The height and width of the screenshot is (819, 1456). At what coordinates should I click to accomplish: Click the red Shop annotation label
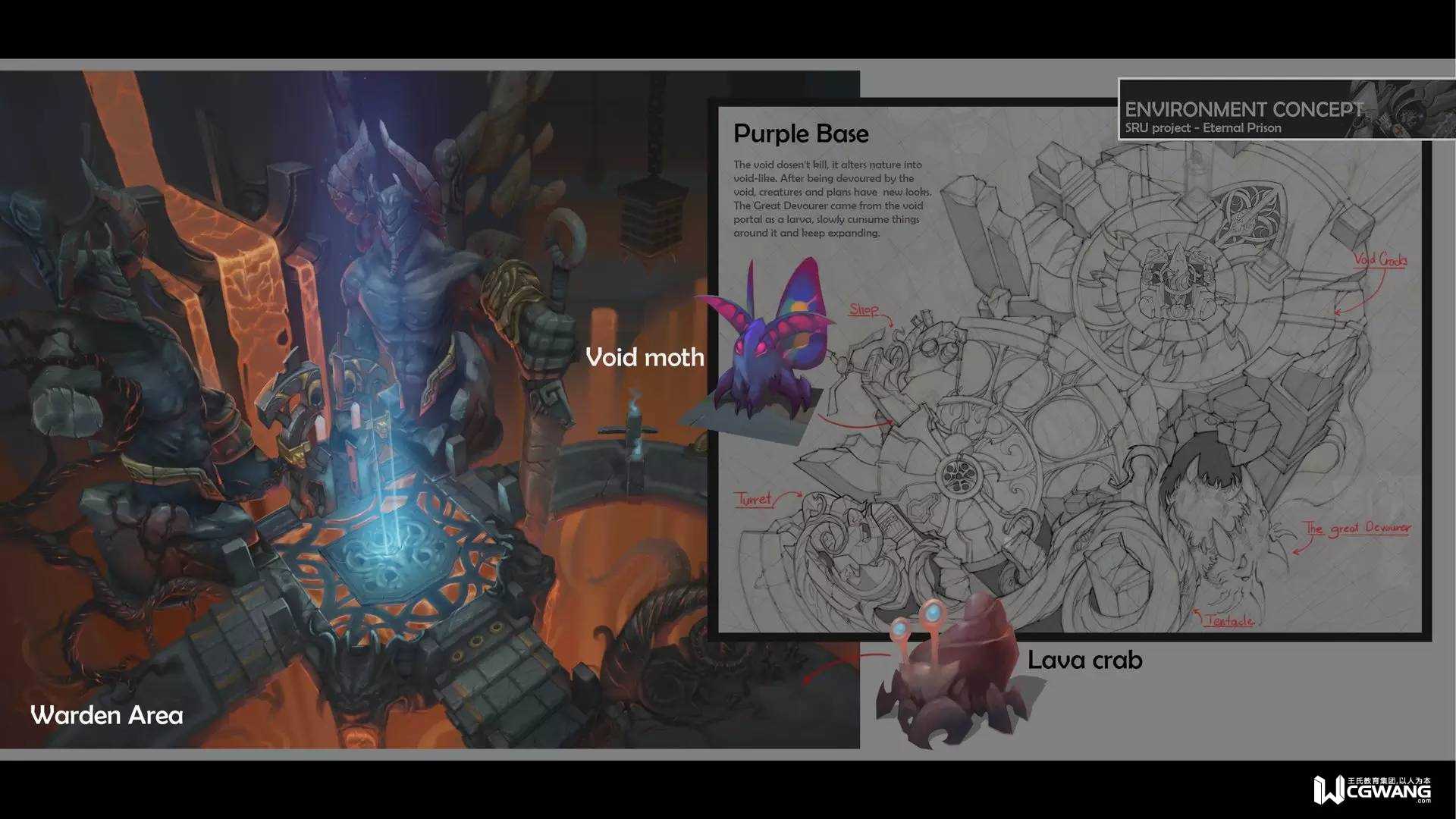(x=864, y=309)
